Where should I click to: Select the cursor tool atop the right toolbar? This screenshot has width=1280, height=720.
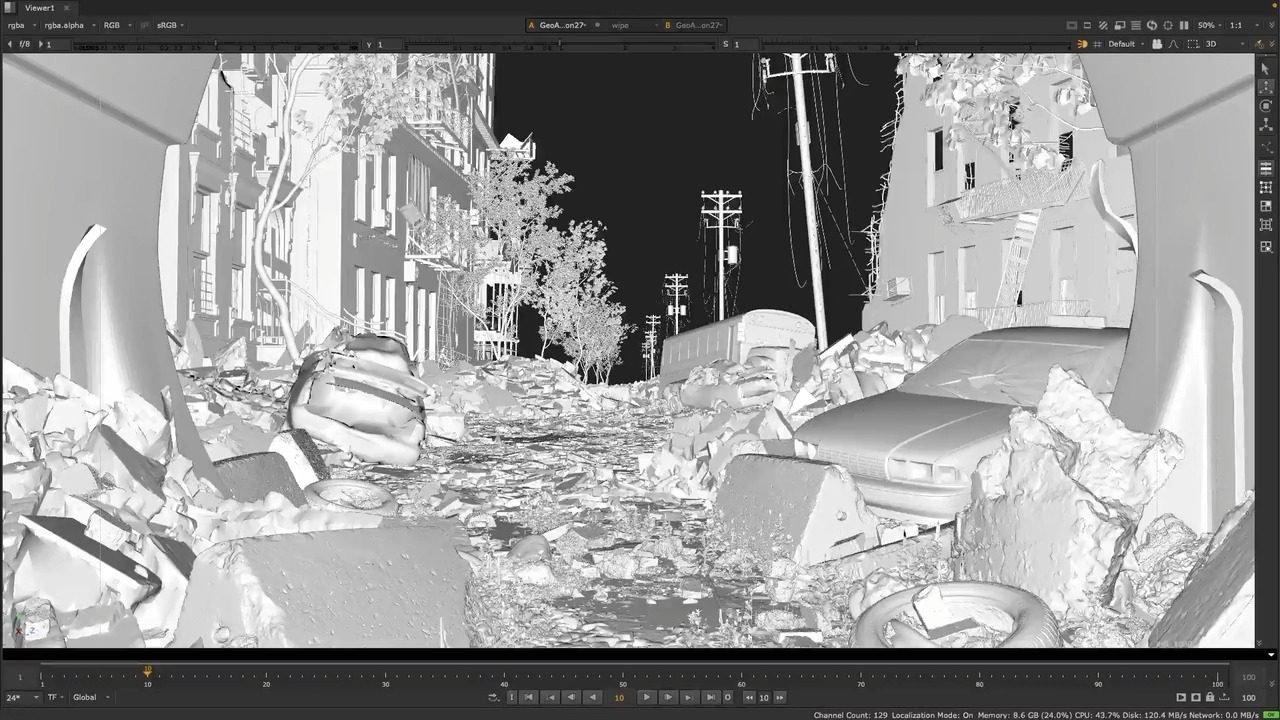click(1264, 67)
